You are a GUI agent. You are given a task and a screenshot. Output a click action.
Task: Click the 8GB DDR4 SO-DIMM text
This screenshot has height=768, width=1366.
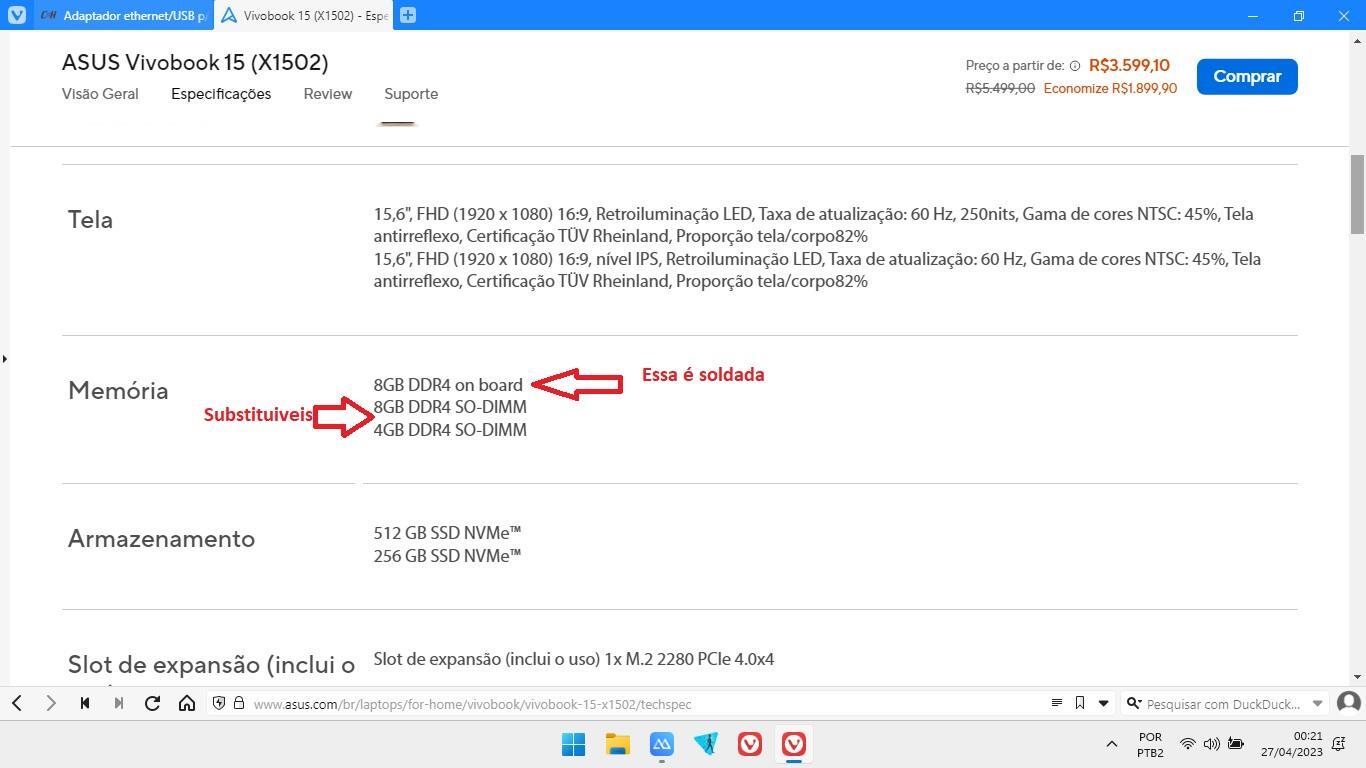[450, 407]
